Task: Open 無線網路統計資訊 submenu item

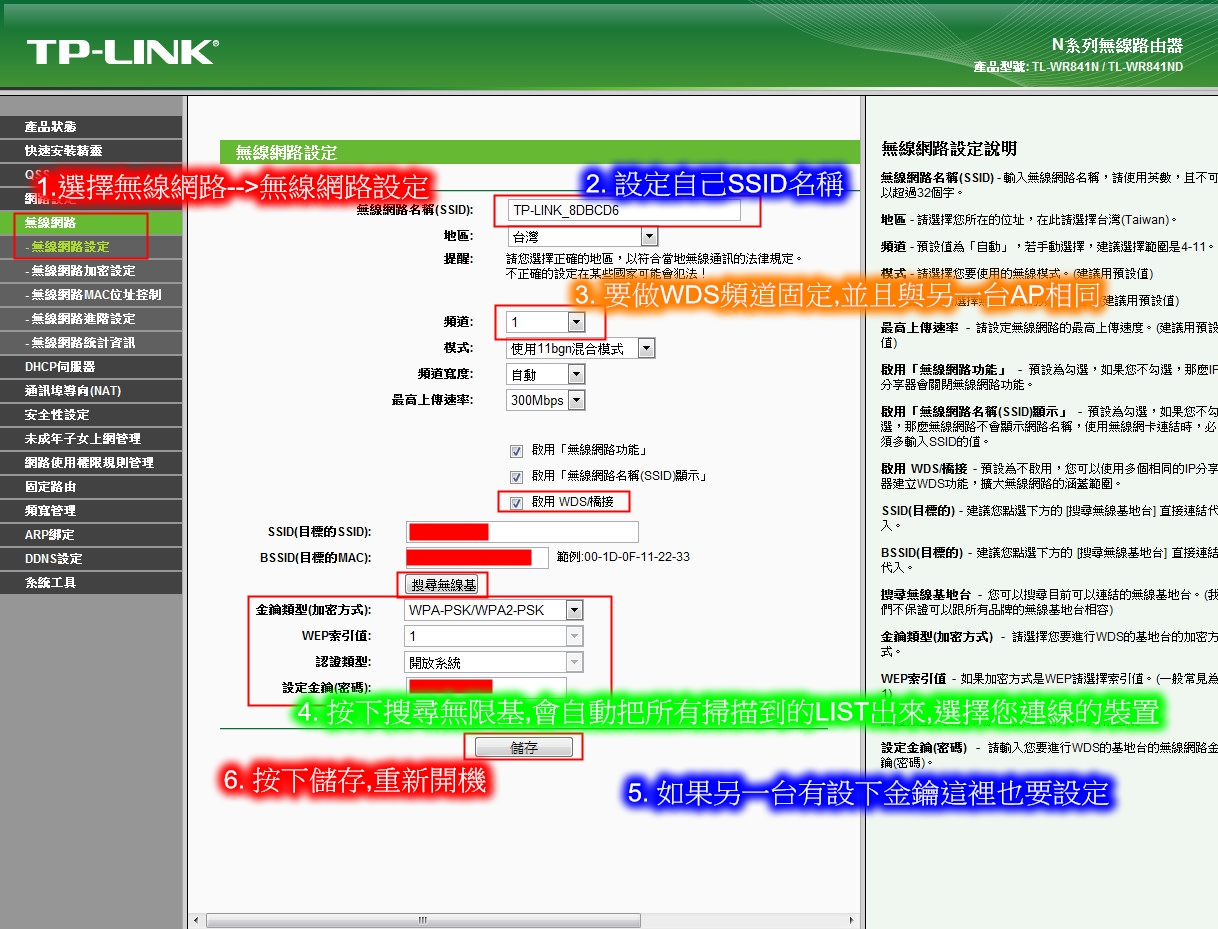Action: pos(91,343)
